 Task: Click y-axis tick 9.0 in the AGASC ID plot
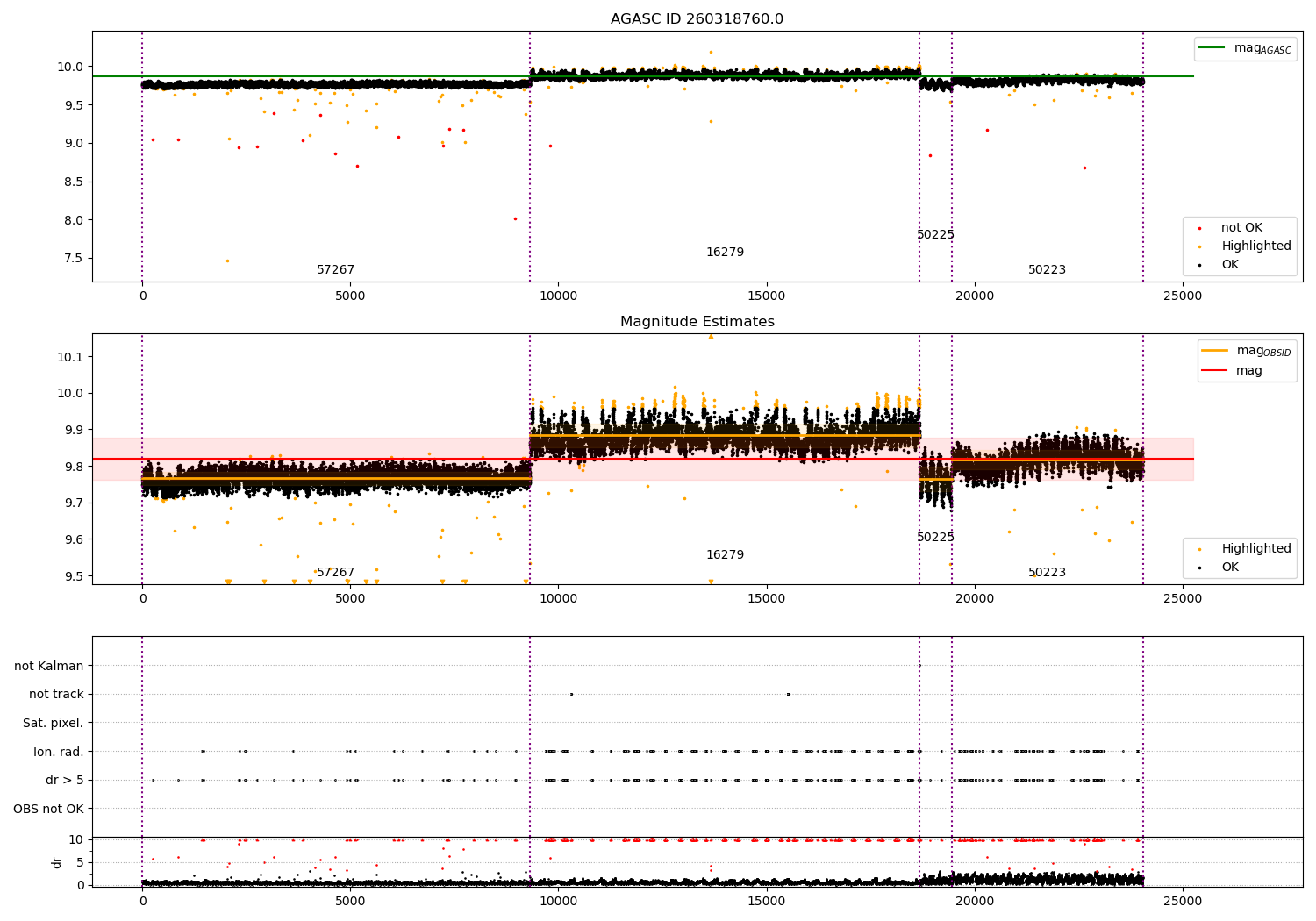pos(73,144)
